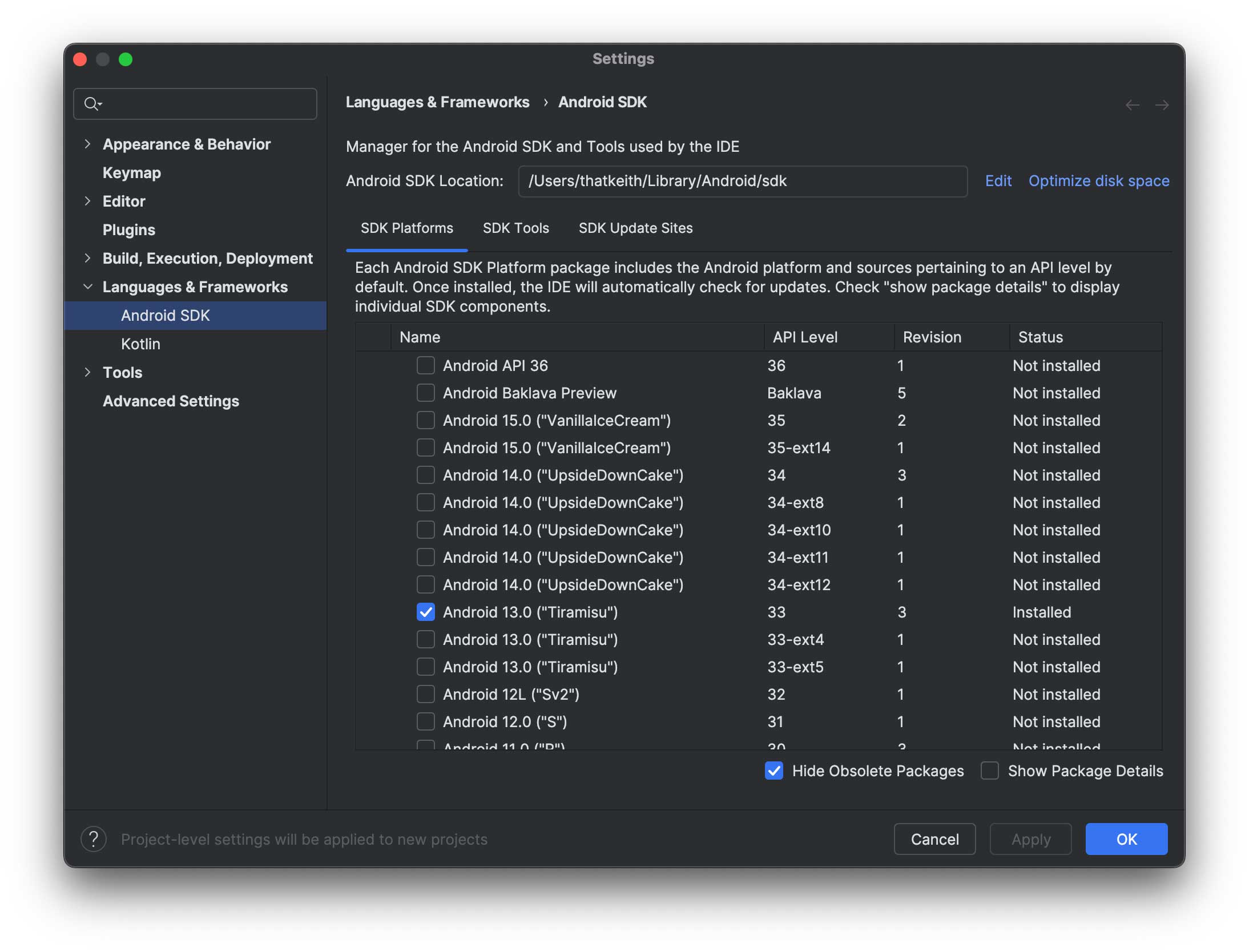Expand the Tools settings group

point(87,372)
